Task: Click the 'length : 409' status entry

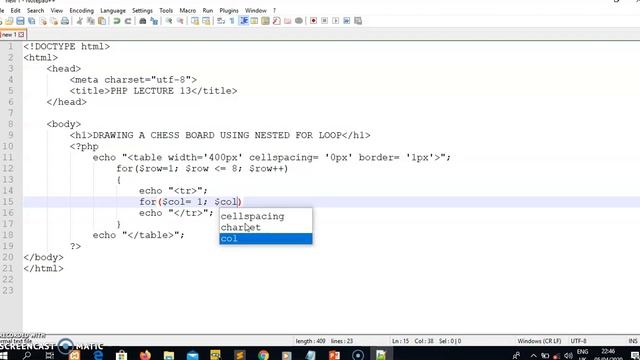Action: coord(310,341)
